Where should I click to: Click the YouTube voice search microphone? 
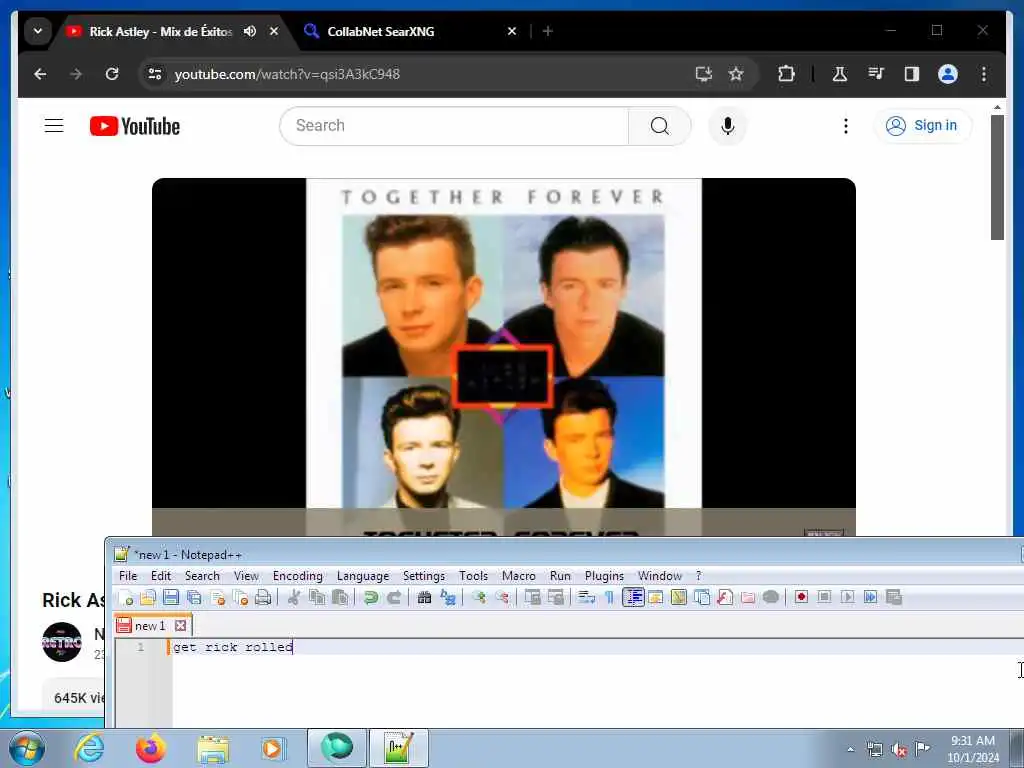point(728,125)
